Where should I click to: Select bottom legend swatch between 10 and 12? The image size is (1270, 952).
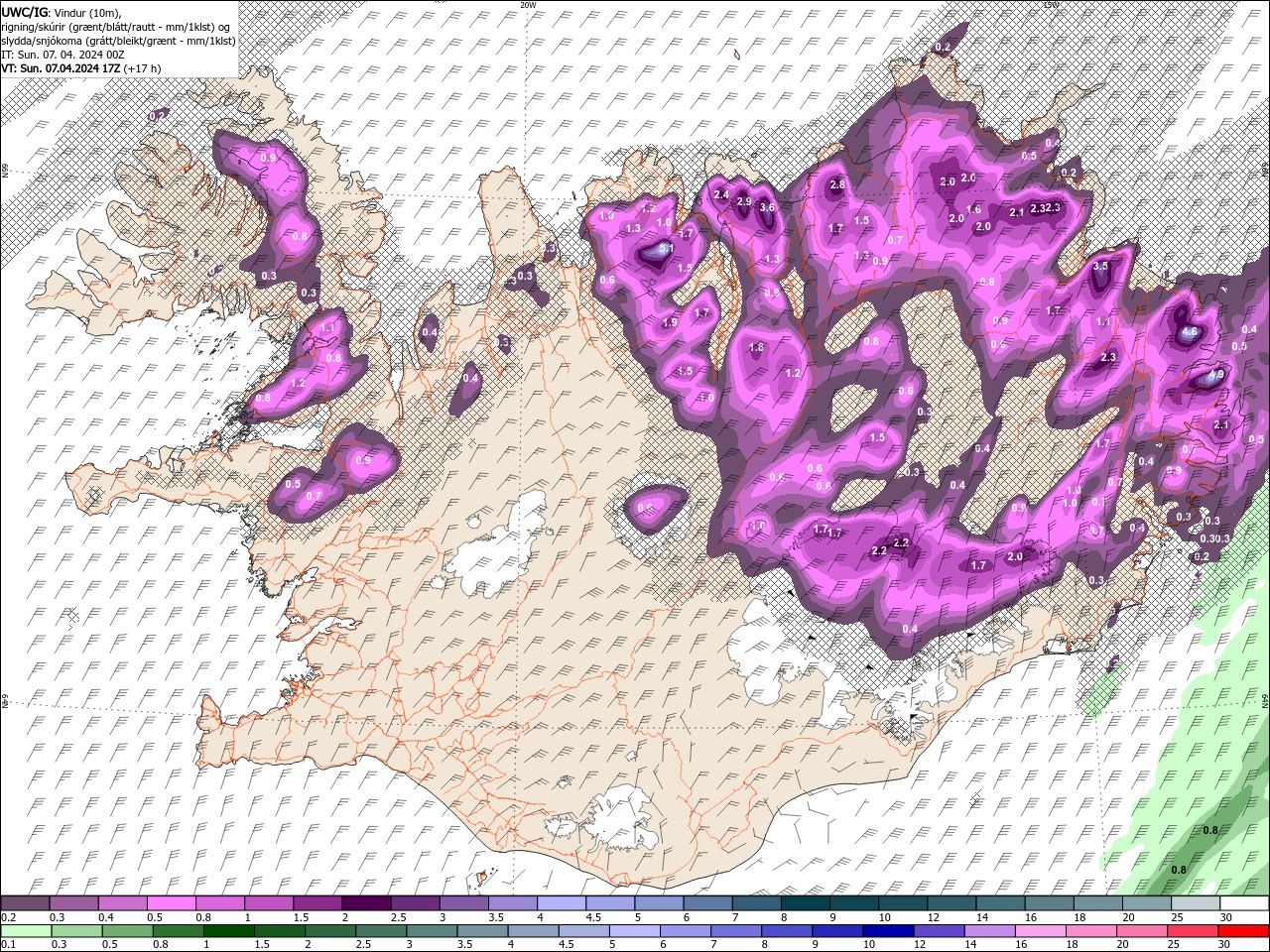tap(887, 930)
